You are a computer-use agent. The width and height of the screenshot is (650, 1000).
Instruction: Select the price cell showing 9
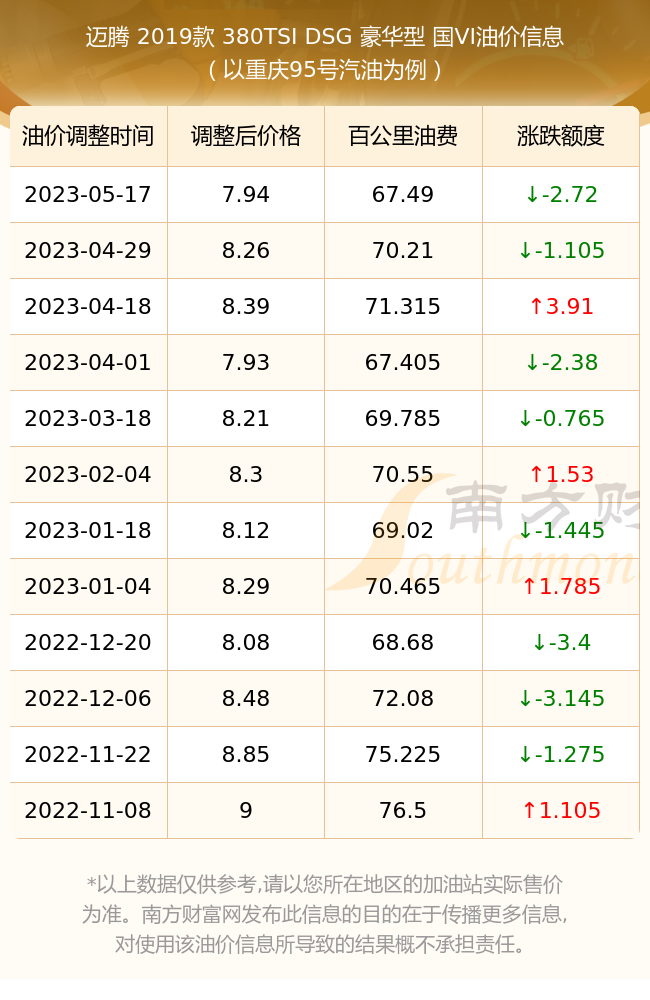point(246,811)
